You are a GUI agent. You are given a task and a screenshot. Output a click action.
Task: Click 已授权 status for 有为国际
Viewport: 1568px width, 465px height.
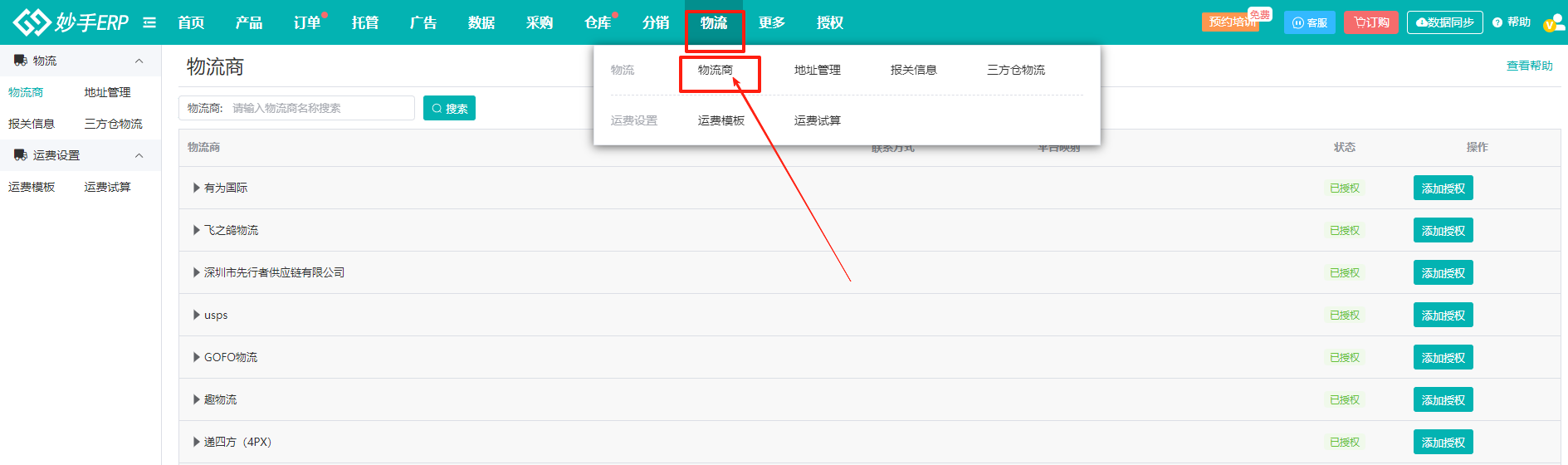pyautogui.click(x=1345, y=188)
